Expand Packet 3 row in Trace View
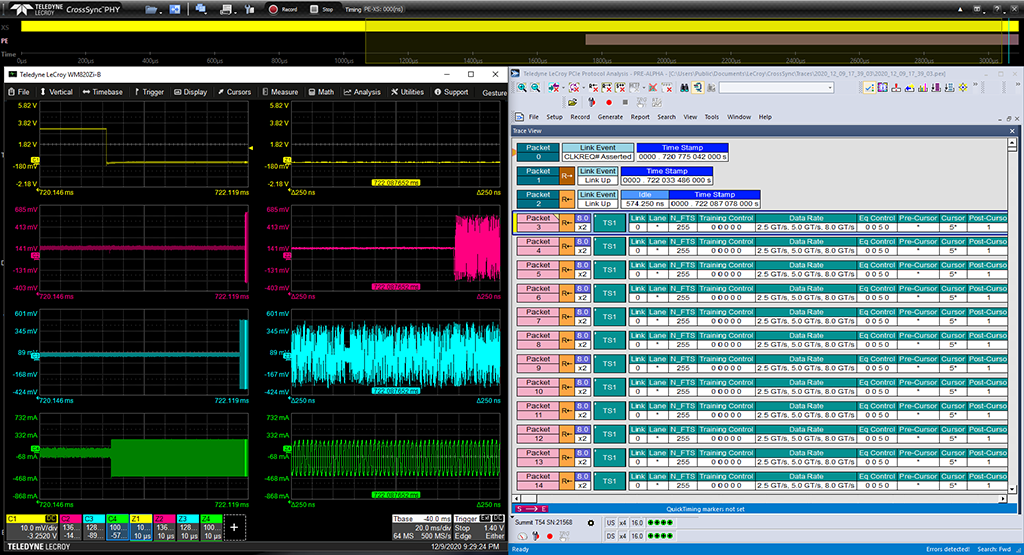Image resolution: width=1024 pixels, height=555 pixels. [537, 222]
